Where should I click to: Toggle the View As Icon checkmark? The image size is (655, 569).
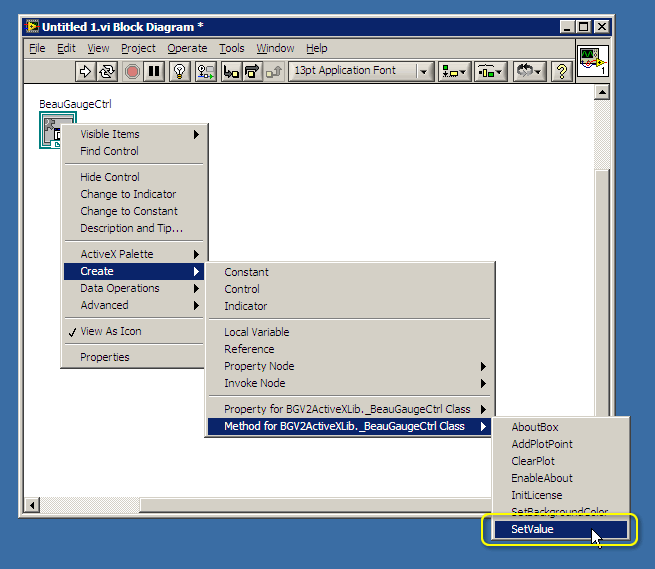[x=134, y=331]
